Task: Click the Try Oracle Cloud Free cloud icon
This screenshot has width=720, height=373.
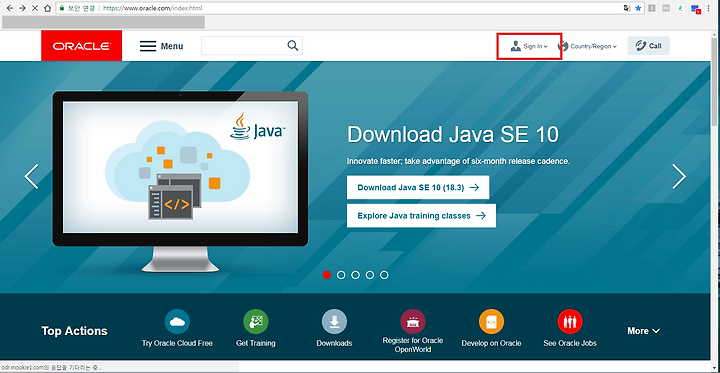Action: click(x=177, y=322)
